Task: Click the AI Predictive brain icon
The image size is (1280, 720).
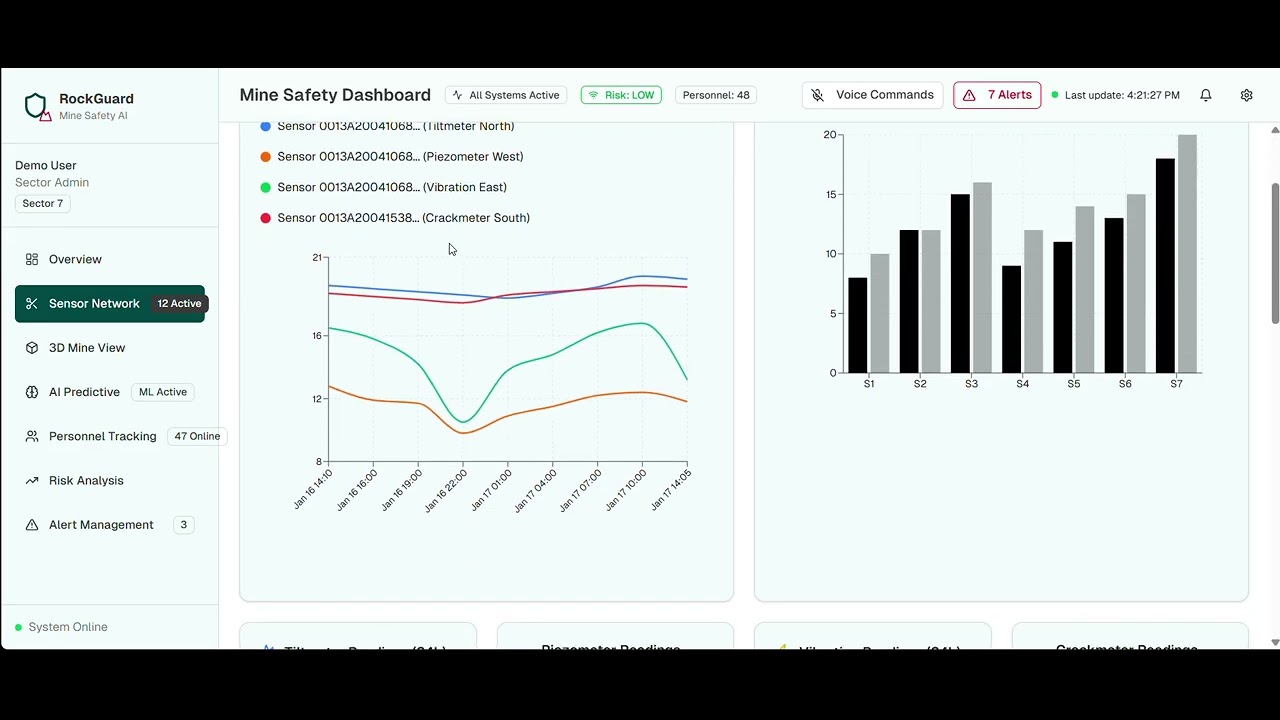Action: (x=32, y=392)
